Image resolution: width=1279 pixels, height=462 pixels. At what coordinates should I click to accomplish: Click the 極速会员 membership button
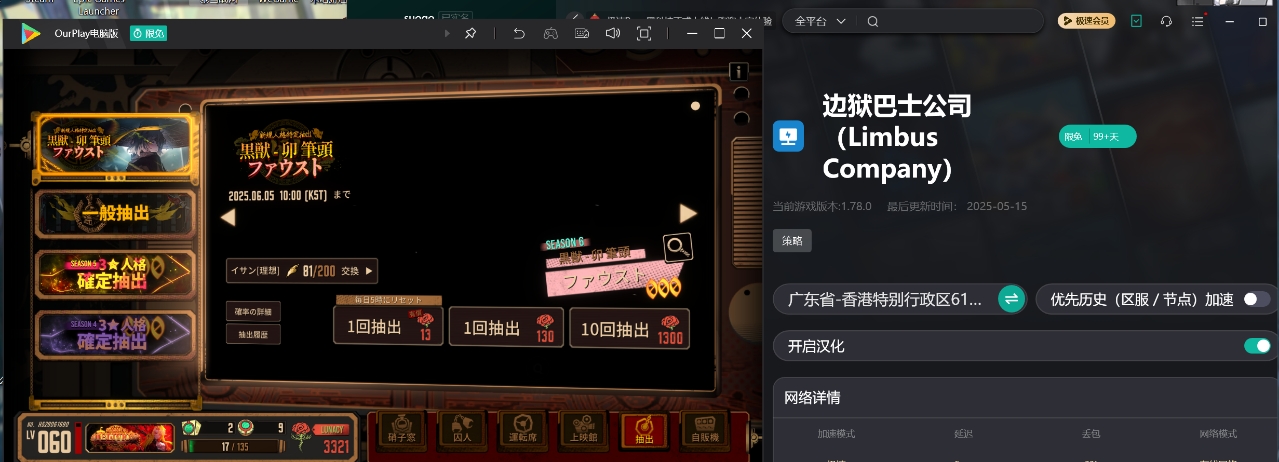point(1086,21)
